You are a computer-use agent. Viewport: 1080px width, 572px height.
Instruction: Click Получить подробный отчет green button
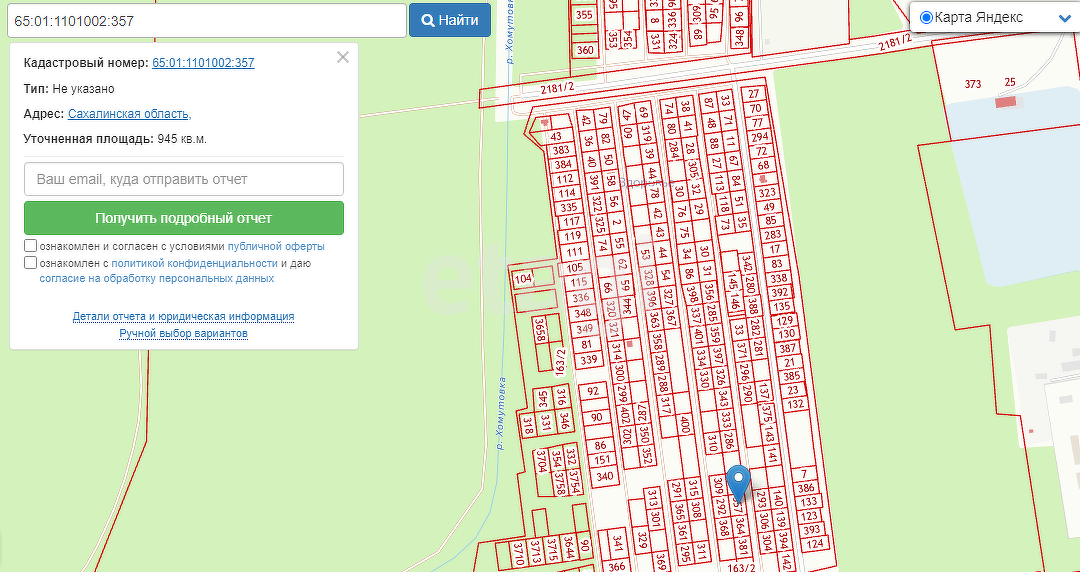[x=184, y=218]
